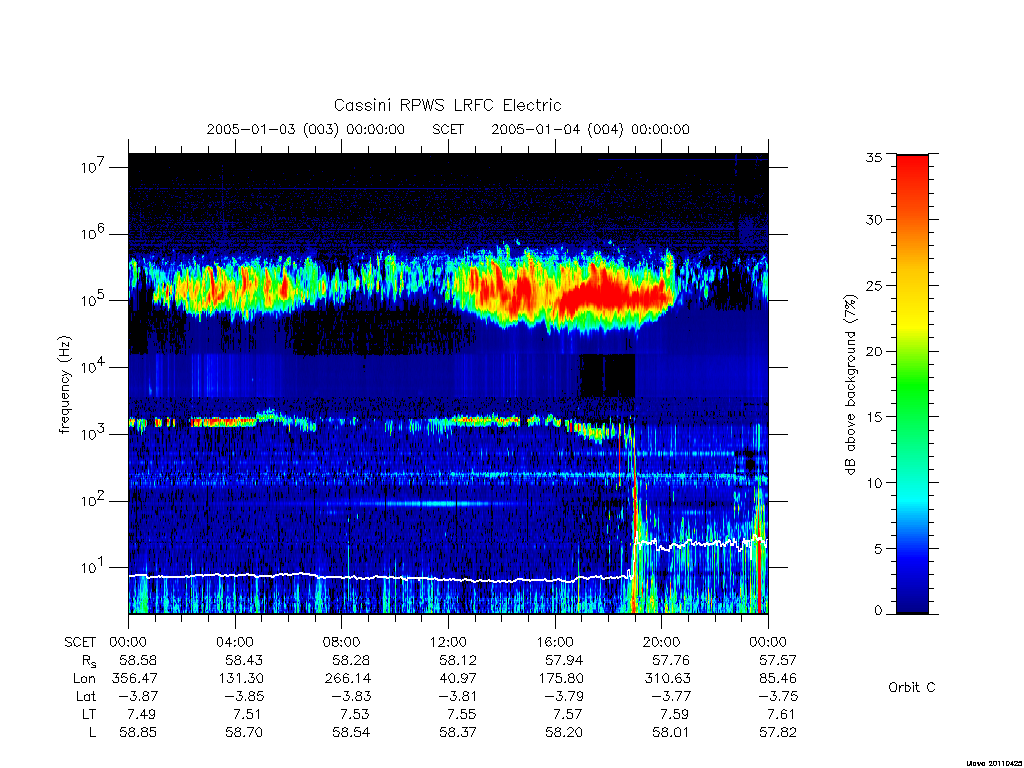This screenshot has width=1024, height=768.
Task: Click the 2005-01-04 (004) end date label
Action: [590, 129]
